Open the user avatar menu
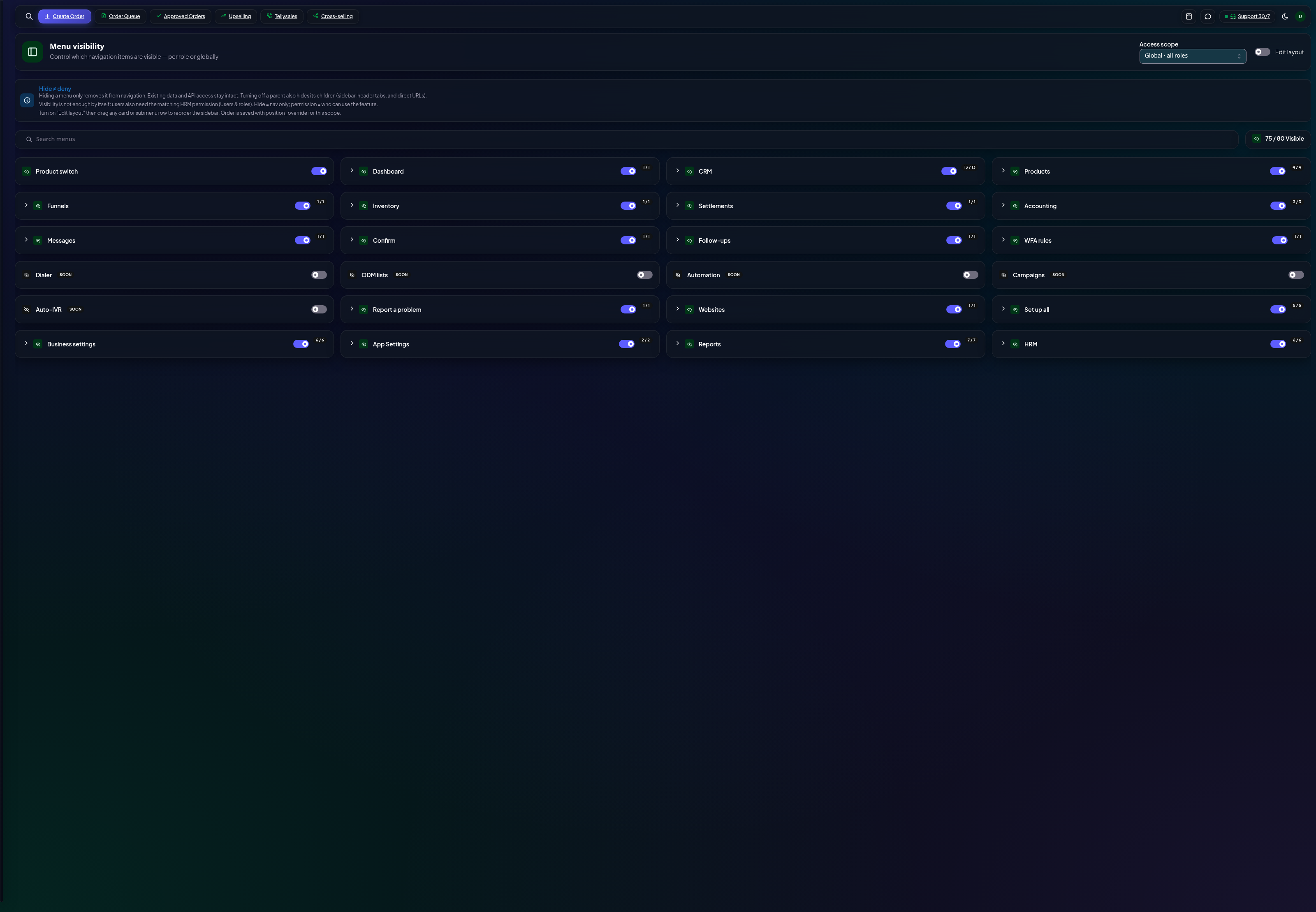Image resolution: width=1316 pixels, height=912 pixels. click(1300, 16)
